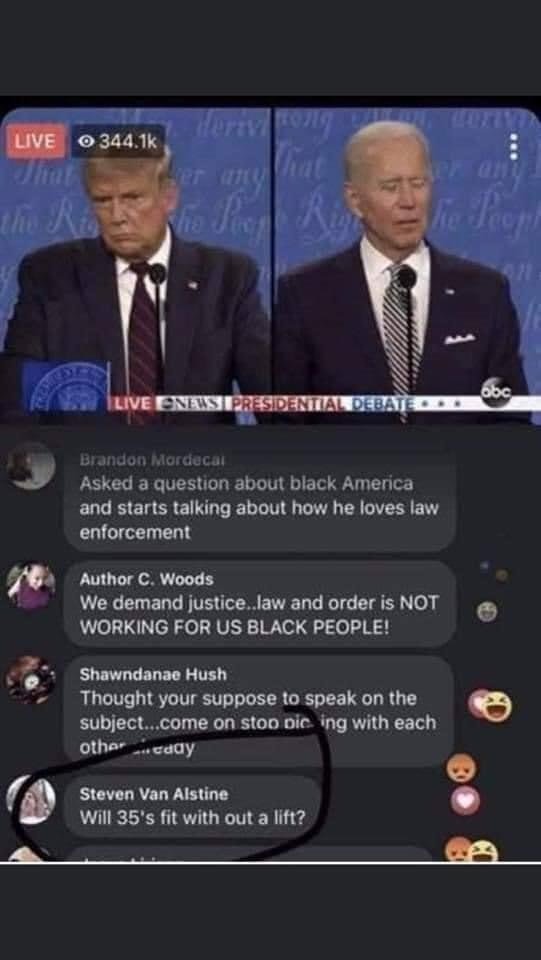Click the name Shawndanae Hush
This screenshot has height=960, width=541.
[x=154, y=674]
